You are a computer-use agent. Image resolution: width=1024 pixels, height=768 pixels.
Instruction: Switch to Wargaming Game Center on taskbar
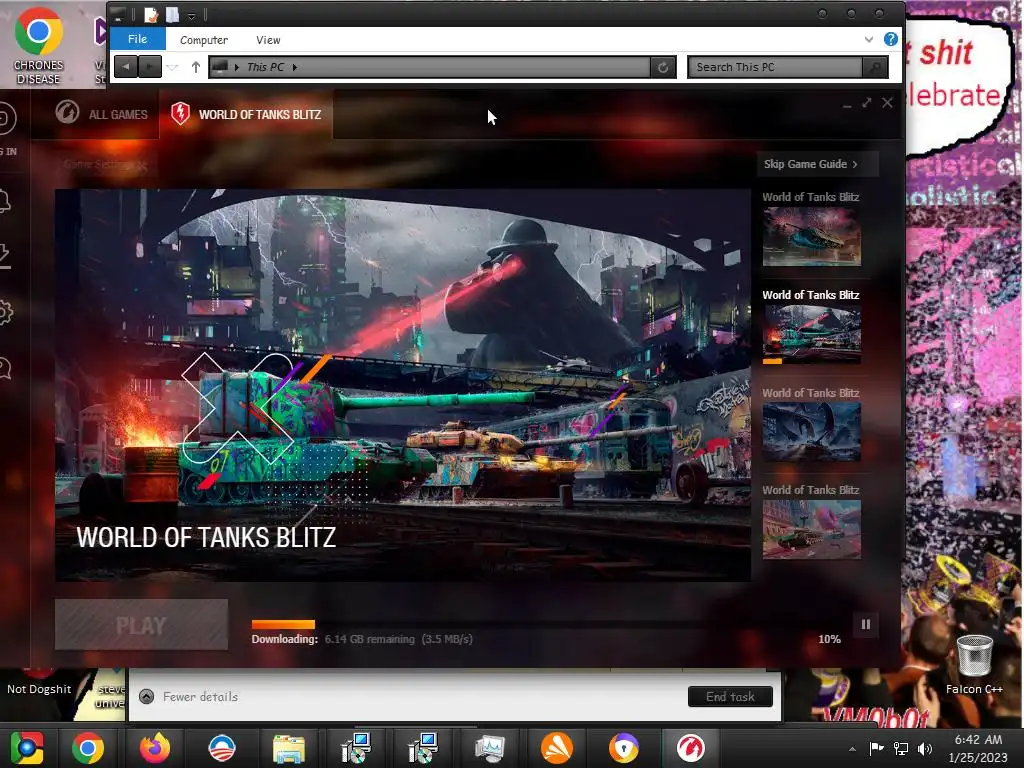click(690, 748)
